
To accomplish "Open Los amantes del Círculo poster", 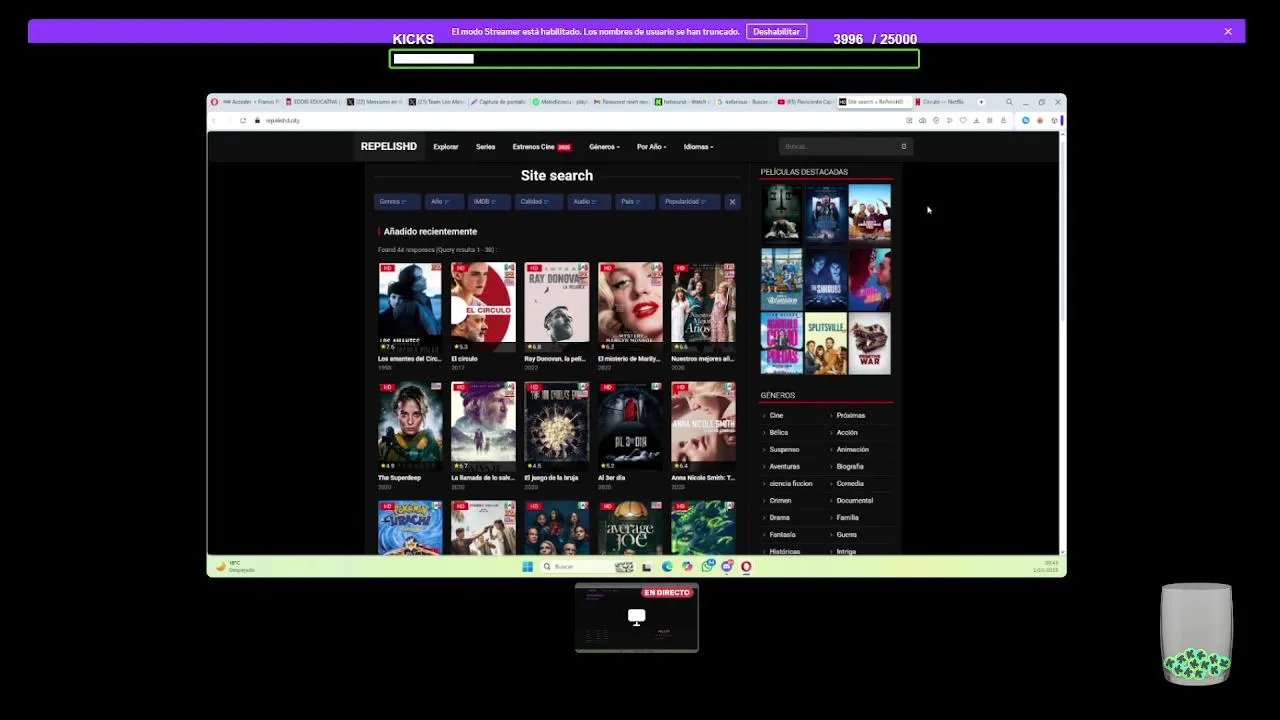I will click(410, 307).
